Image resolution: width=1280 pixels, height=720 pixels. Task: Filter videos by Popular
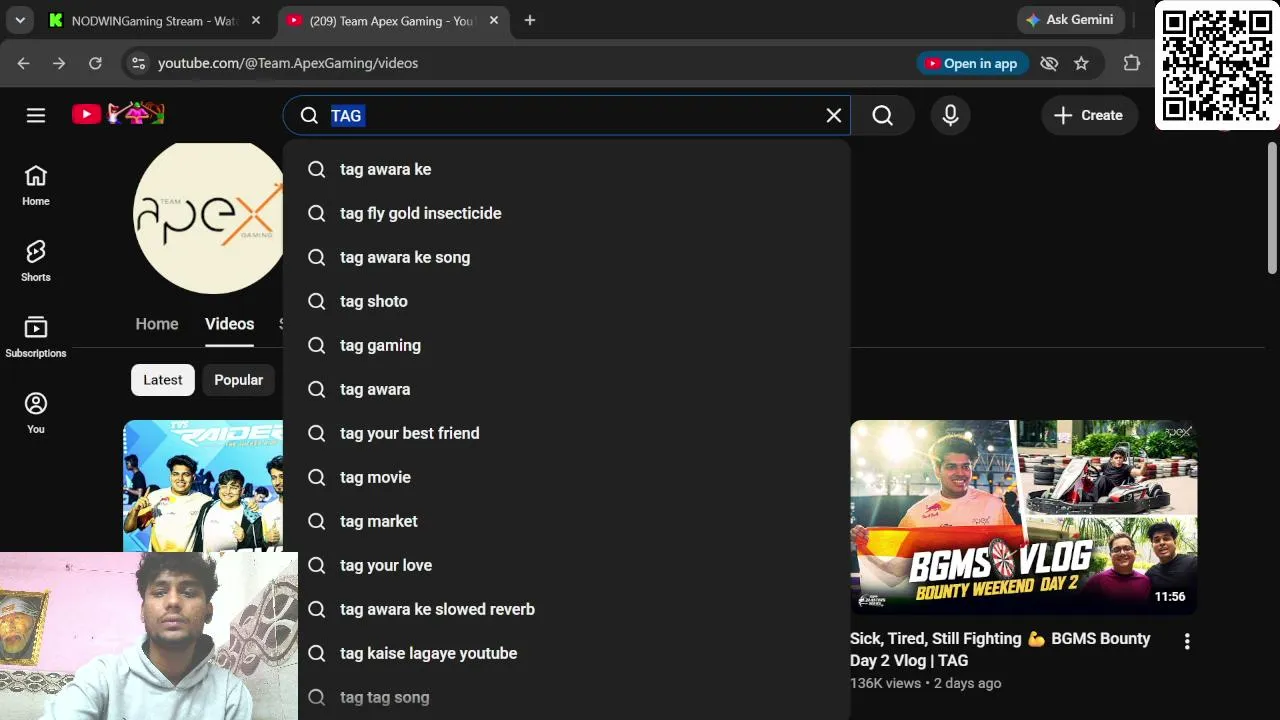pyautogui.click(x=238, y=380)
